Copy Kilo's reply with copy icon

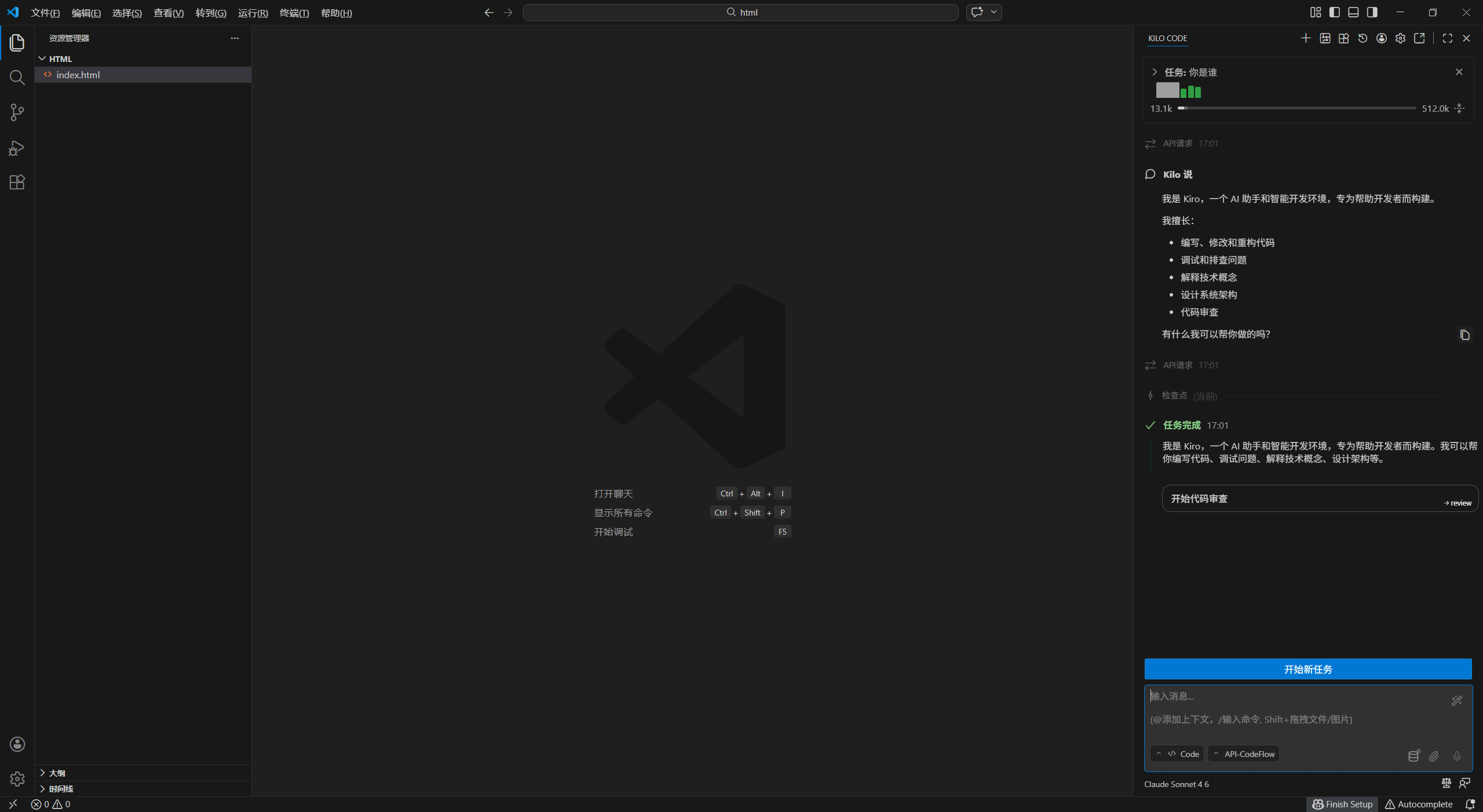[1464, 335]
